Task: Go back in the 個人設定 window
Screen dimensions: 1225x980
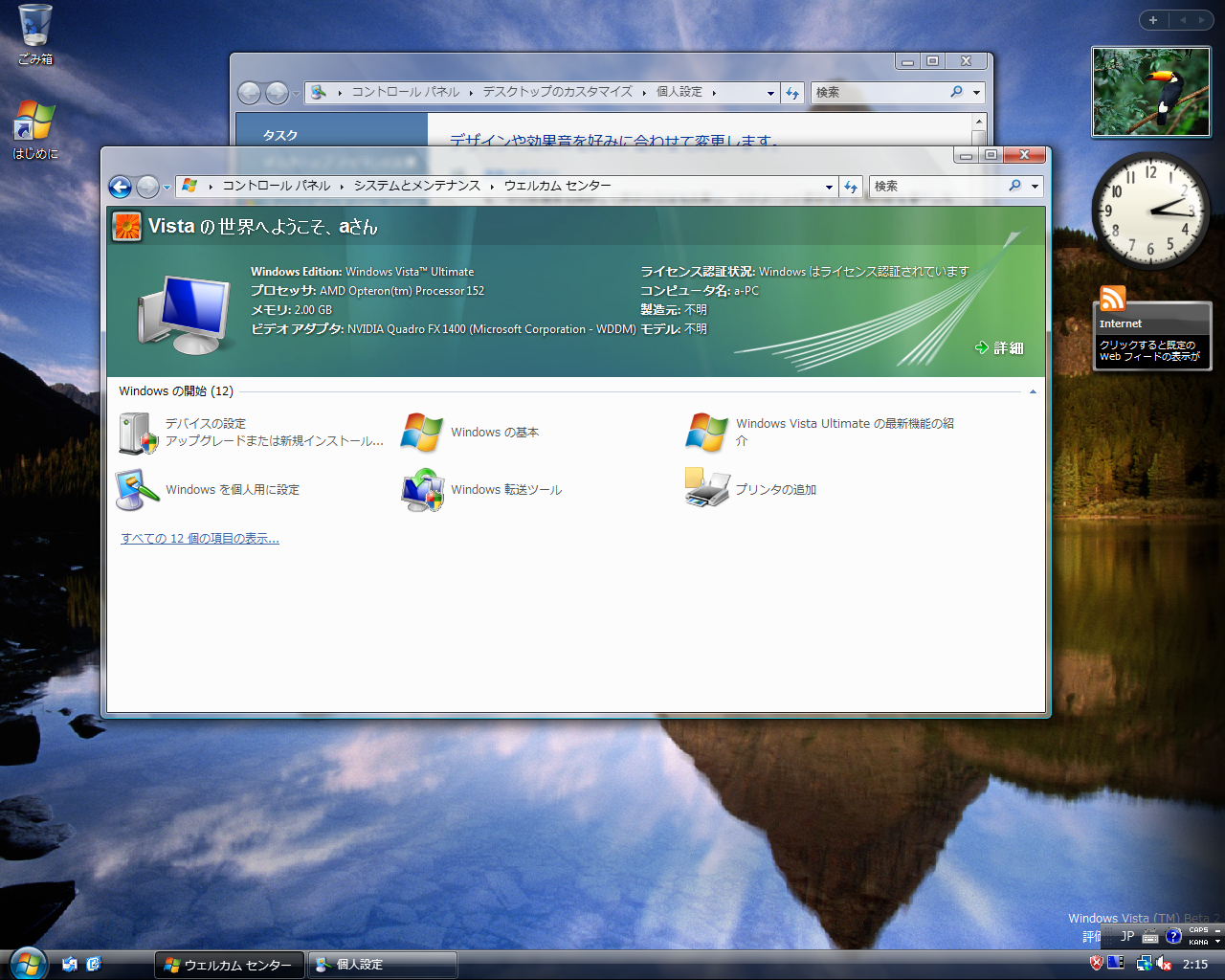Action: click(249, 93)
